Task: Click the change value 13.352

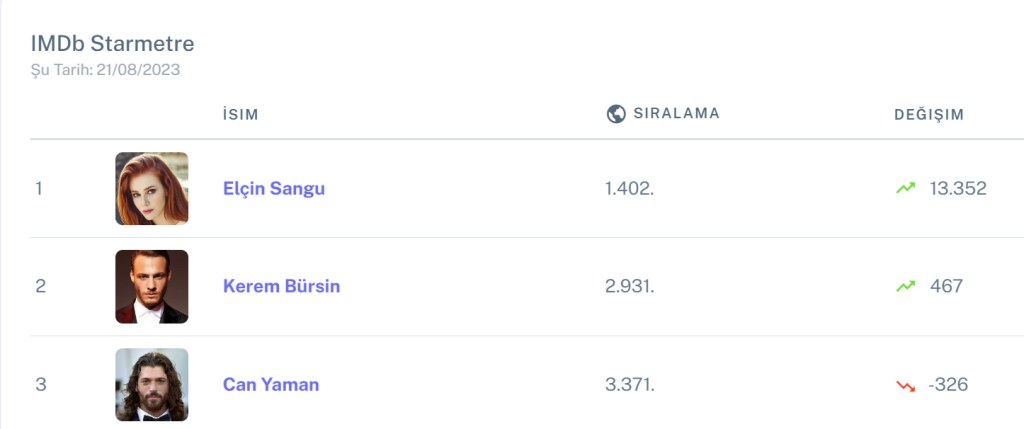Action: [958, 188]
